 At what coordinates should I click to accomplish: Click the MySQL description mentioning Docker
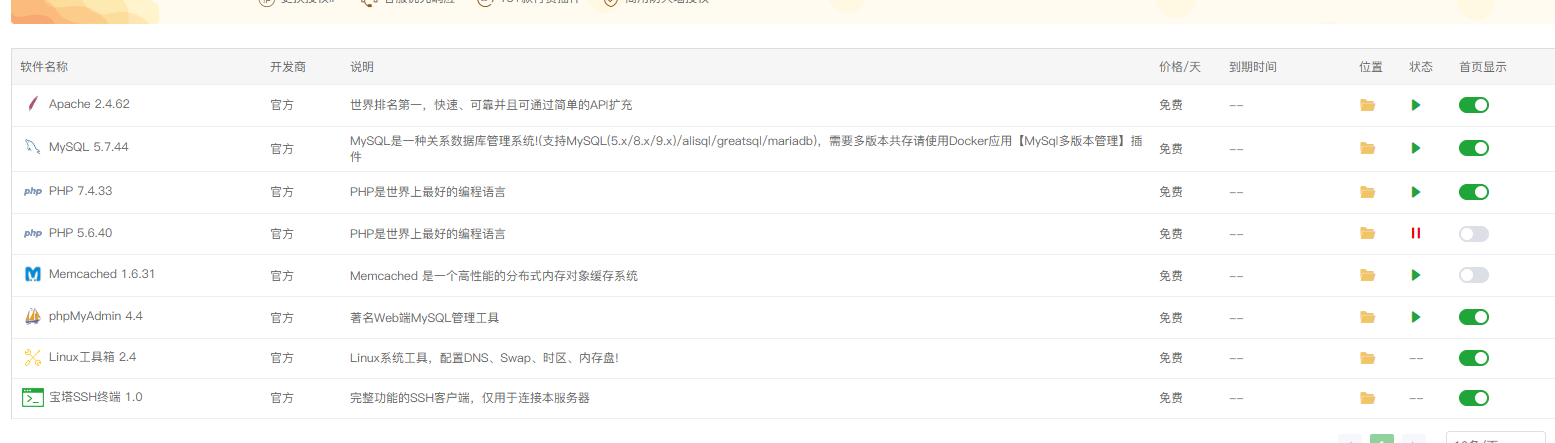746,149
